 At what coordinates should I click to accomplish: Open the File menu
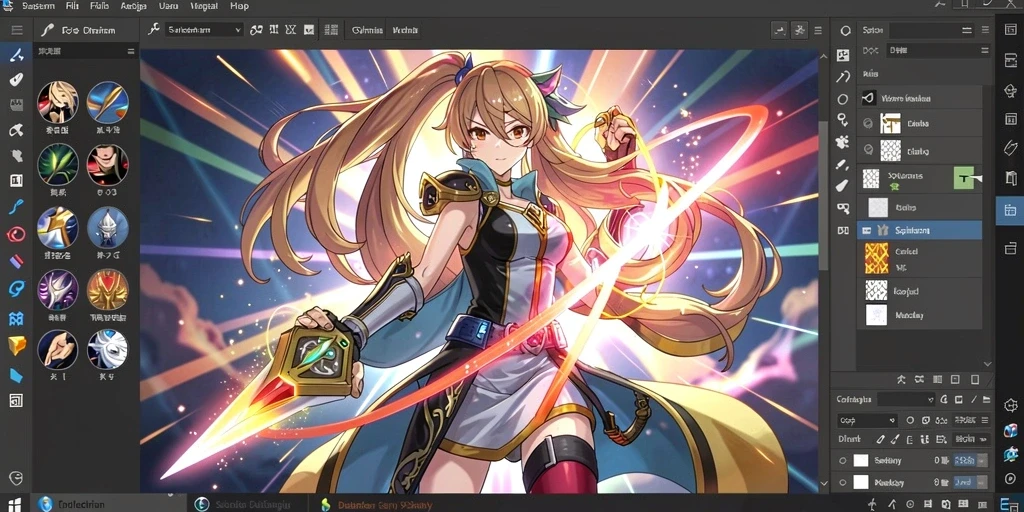click(x=72, y=6)
